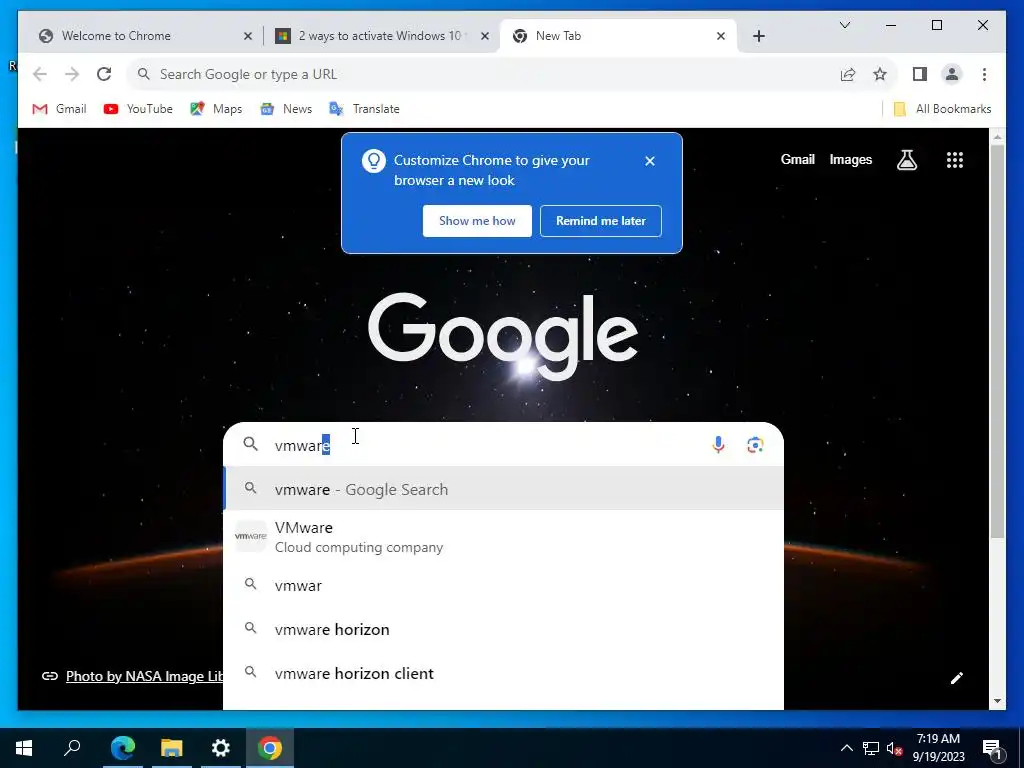
Task: Customize this page with pencil icon
Action: point(957,678)
